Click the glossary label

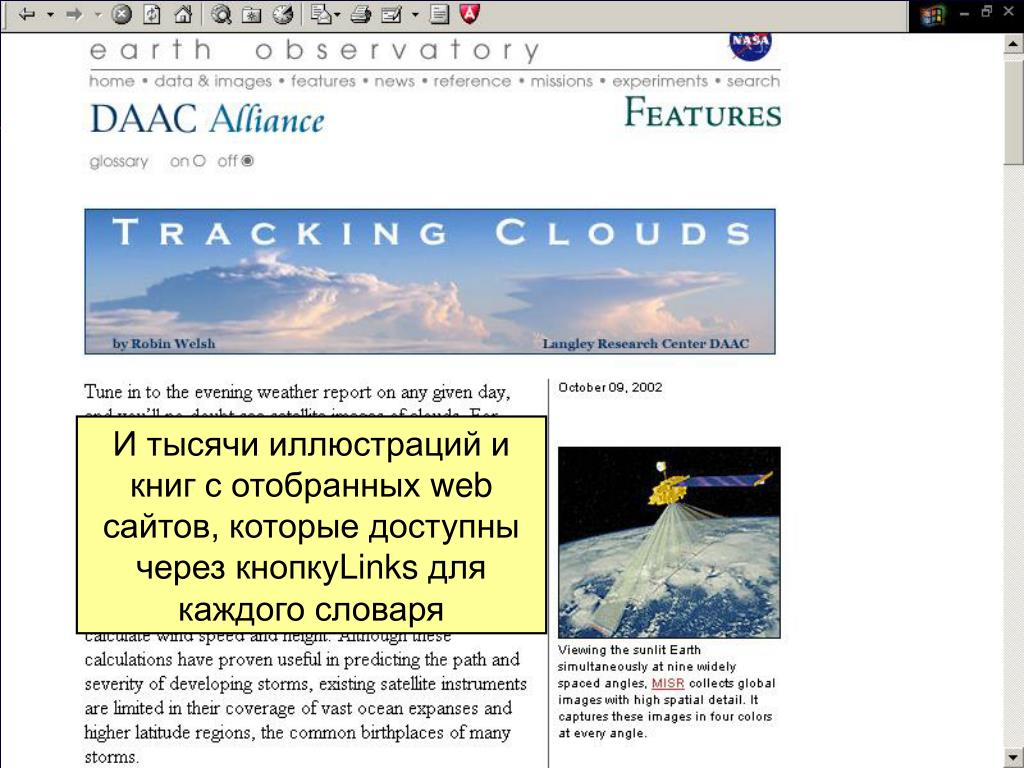click(119, 161)
